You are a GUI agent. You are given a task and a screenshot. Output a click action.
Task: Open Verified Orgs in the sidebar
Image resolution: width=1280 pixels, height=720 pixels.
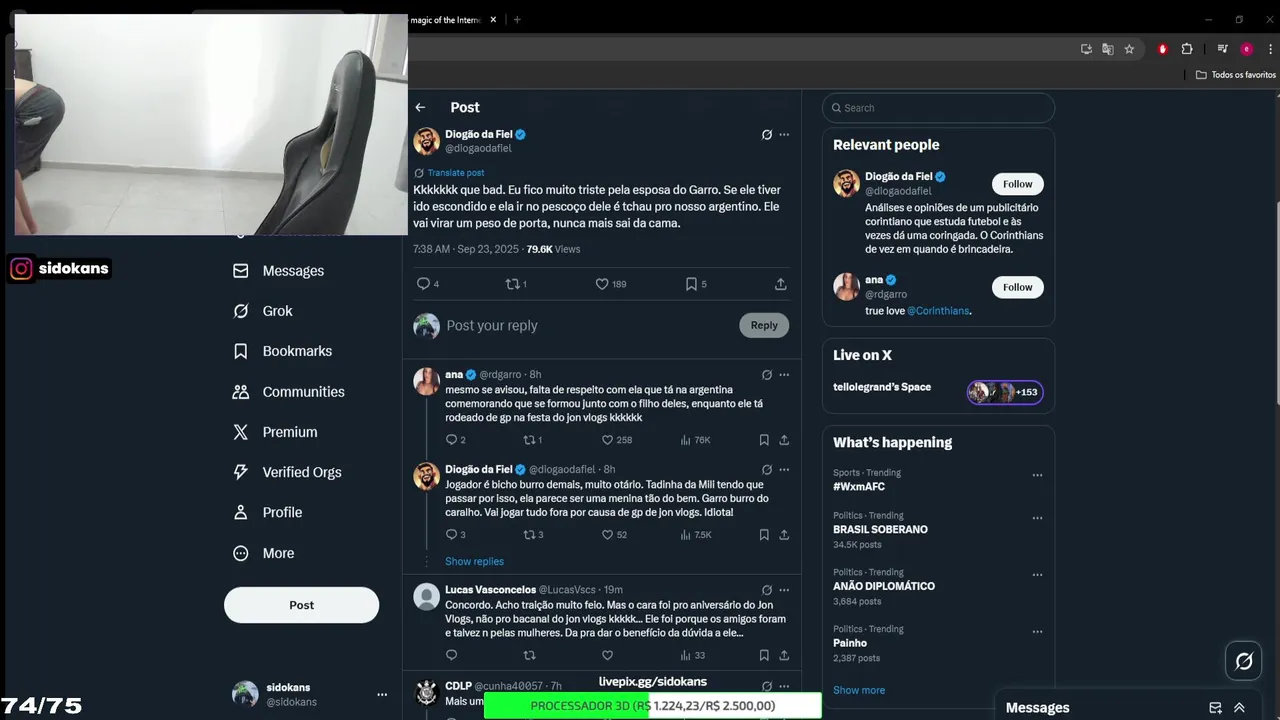click(287, 472)
